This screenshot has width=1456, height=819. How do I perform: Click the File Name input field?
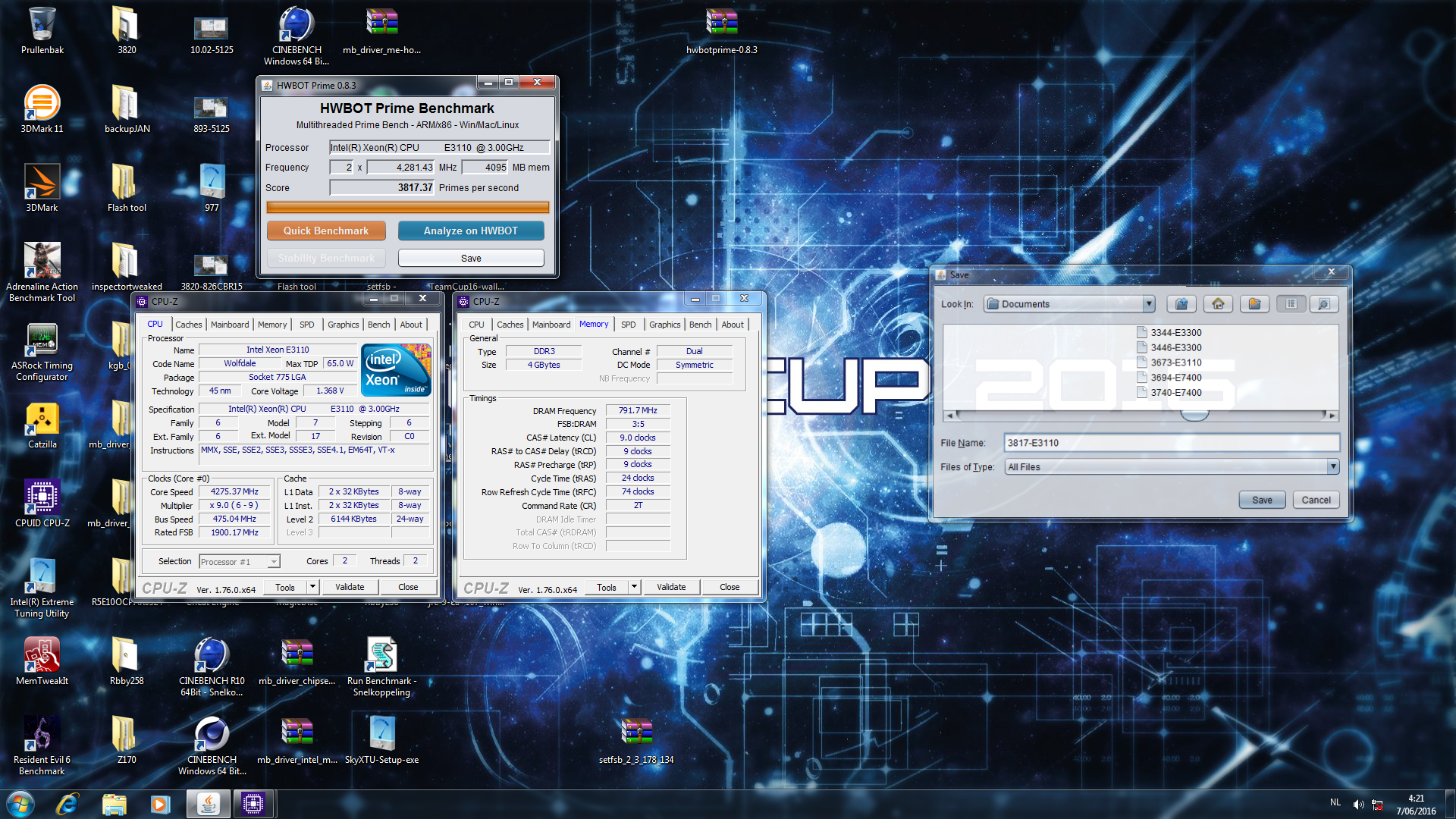coord(1172,443)
